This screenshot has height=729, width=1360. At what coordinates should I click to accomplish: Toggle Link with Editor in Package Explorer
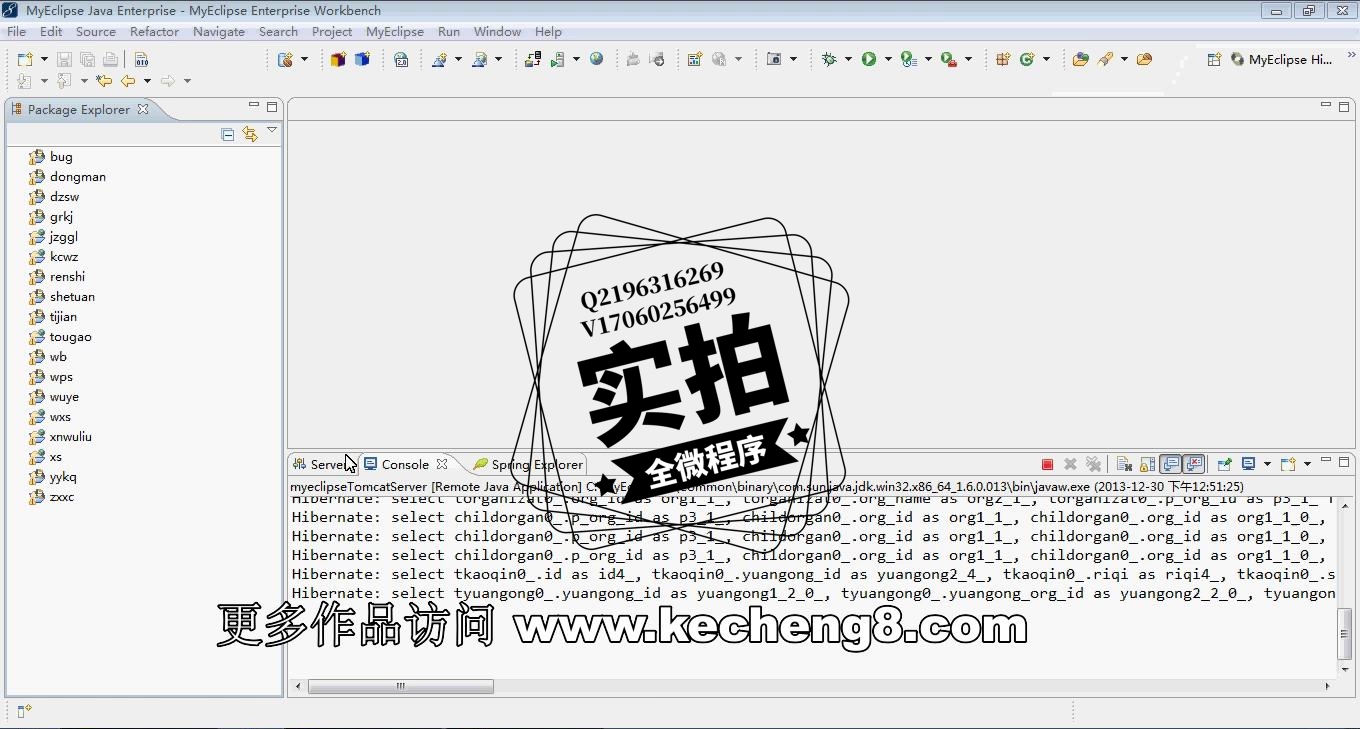pos(250,134)
